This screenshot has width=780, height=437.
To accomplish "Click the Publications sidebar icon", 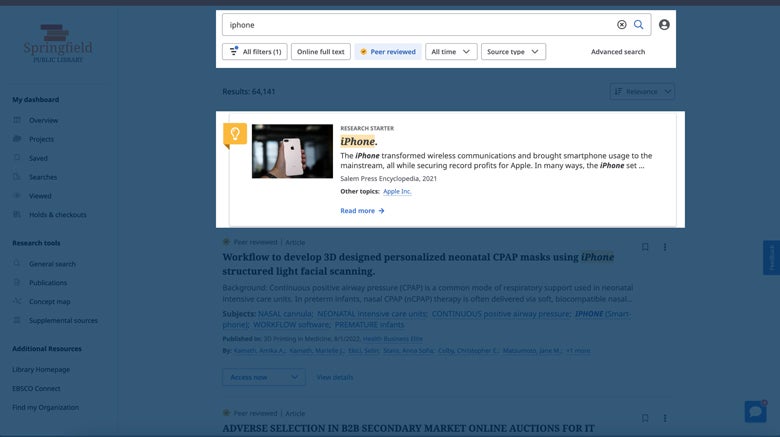I will 17,282.
